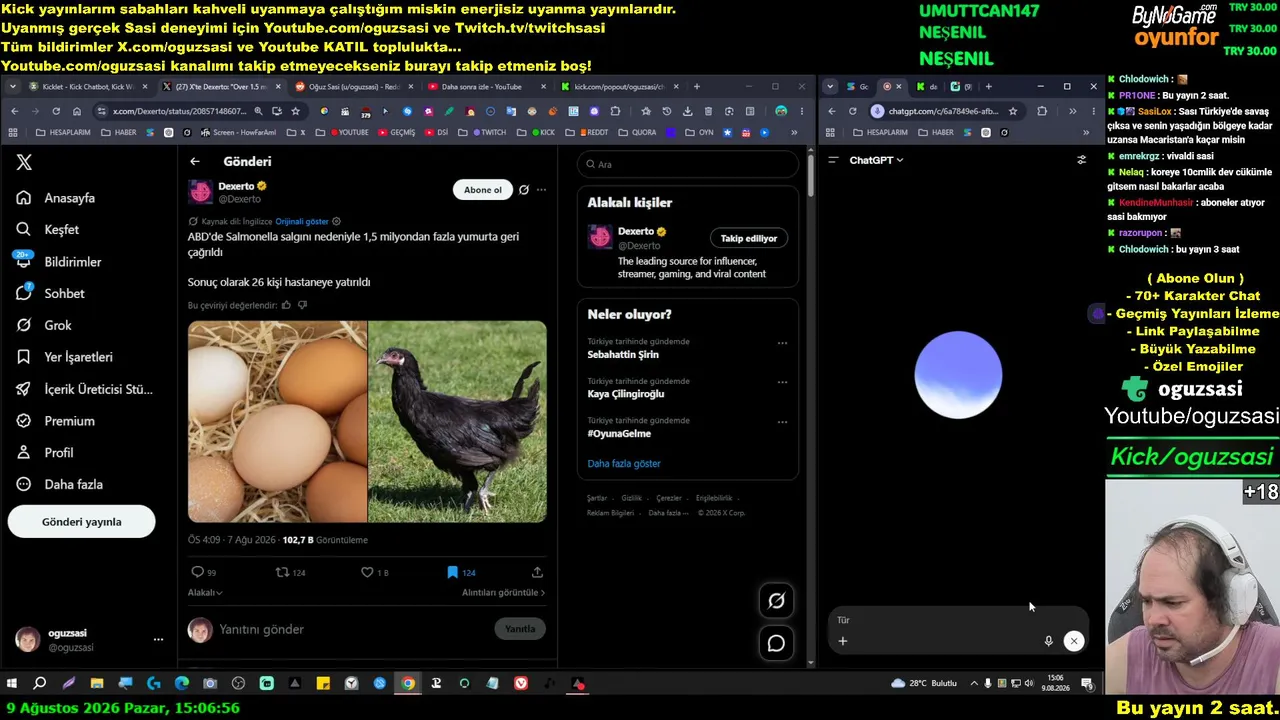Open Chrome from the taskbar
Viewport: 1280px width, 720px height.
(408, 684)
